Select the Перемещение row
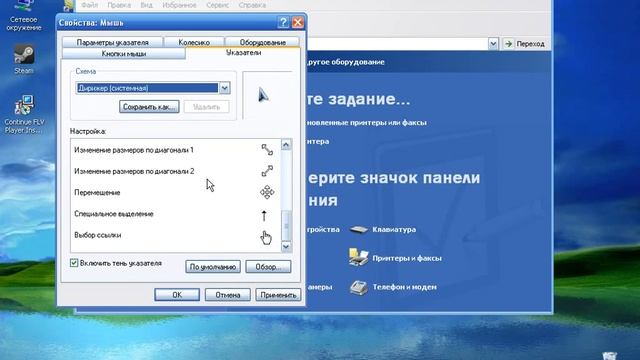640x360 pixels. [176, 192]
